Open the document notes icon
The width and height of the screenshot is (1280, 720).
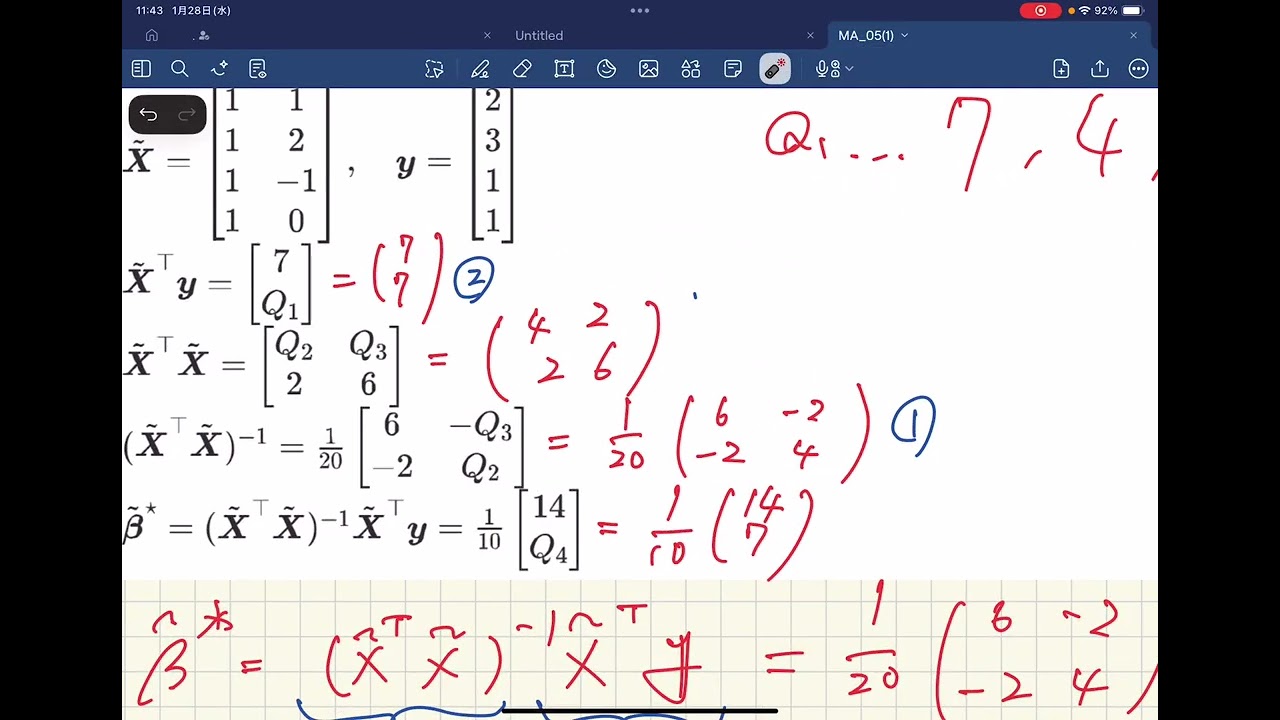(258, 69)
